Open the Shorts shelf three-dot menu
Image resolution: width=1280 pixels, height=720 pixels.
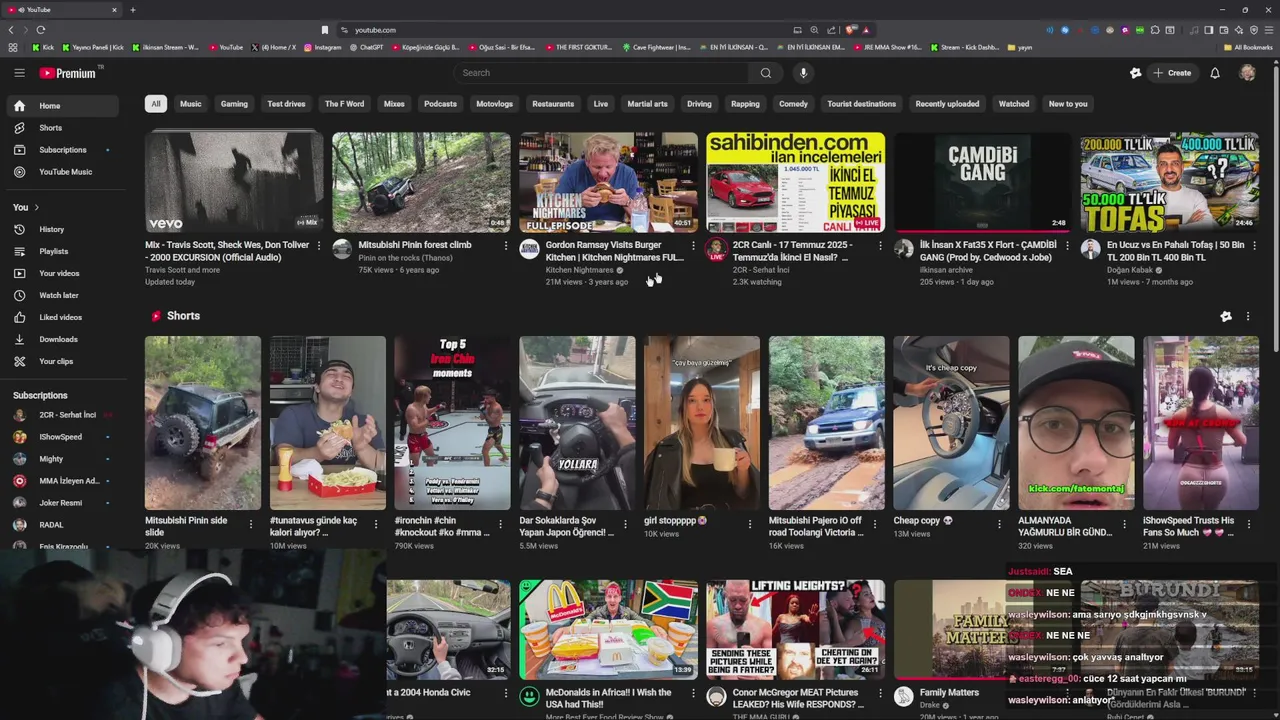pos(1247,317)
